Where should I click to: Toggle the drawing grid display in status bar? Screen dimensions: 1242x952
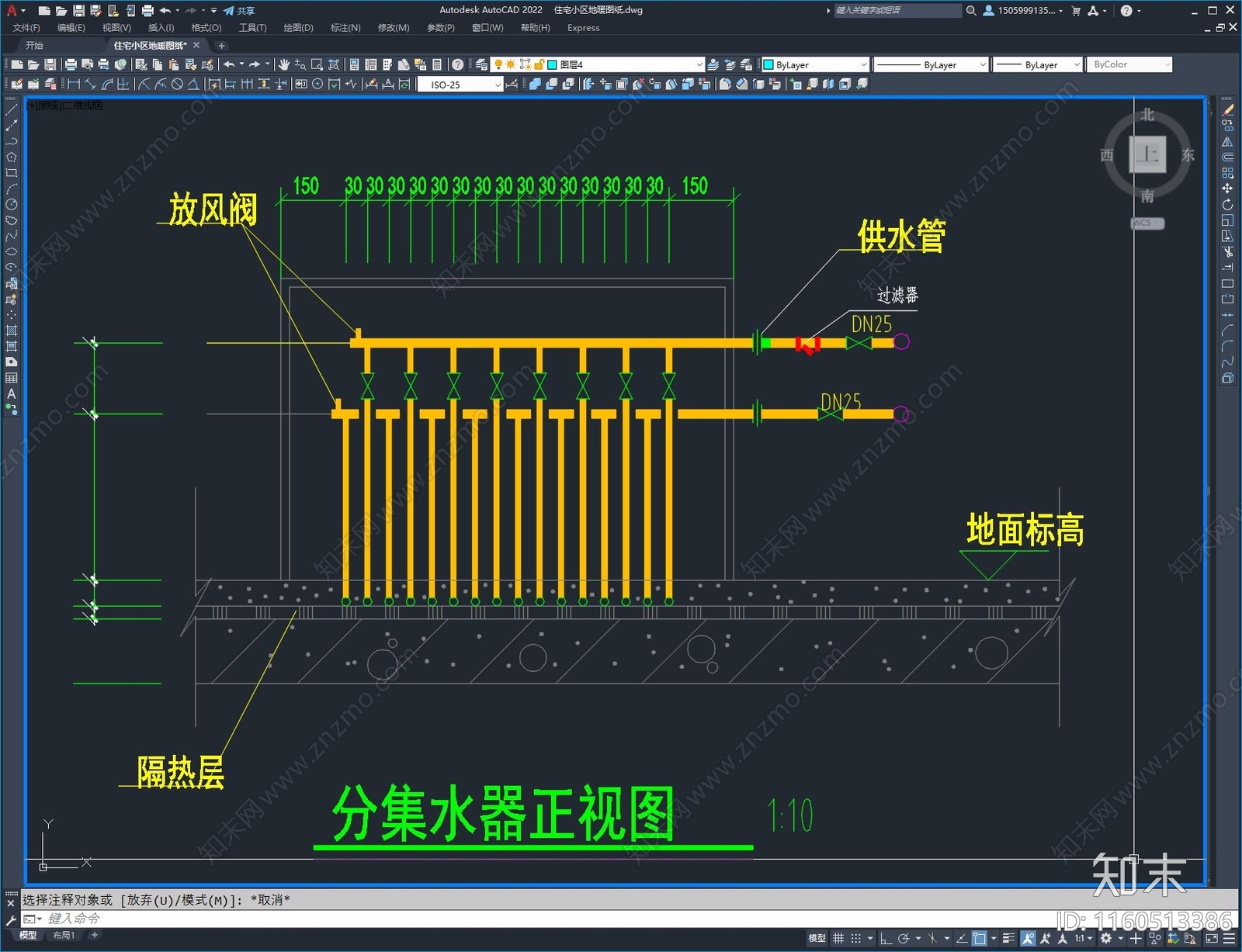click(x=838, y=938)
